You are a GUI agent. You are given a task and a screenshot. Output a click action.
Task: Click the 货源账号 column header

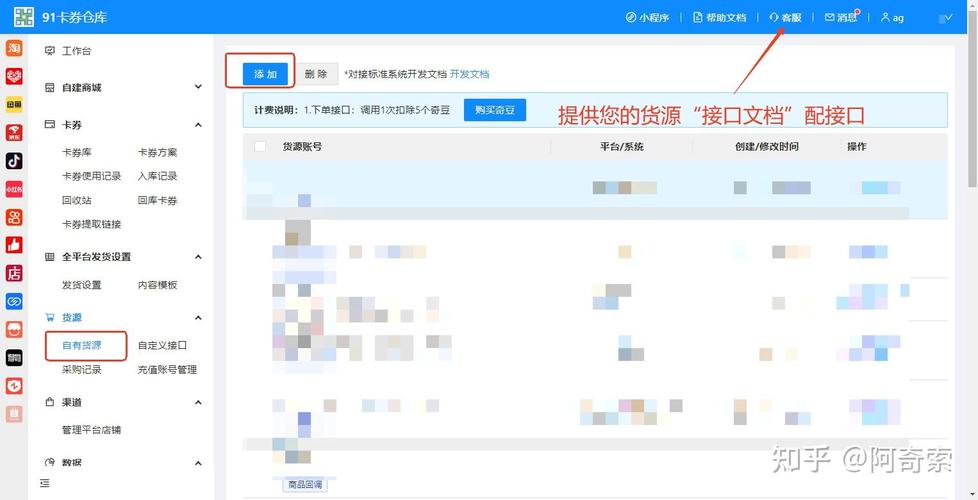click(x=303, y=147)
